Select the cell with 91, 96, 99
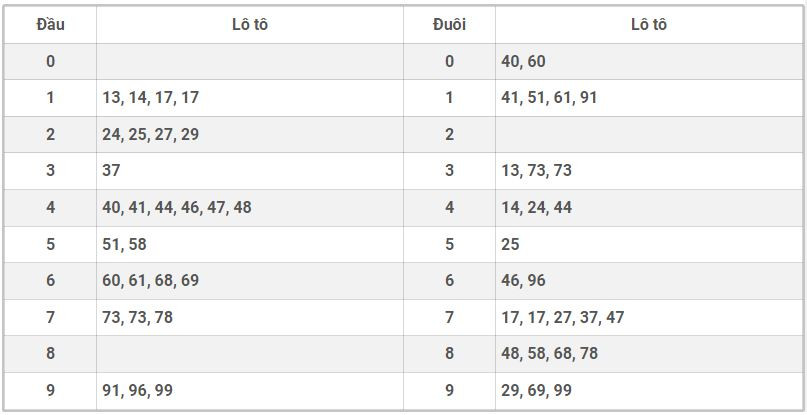Screen dimensions: 807x415 coord(138,390)
